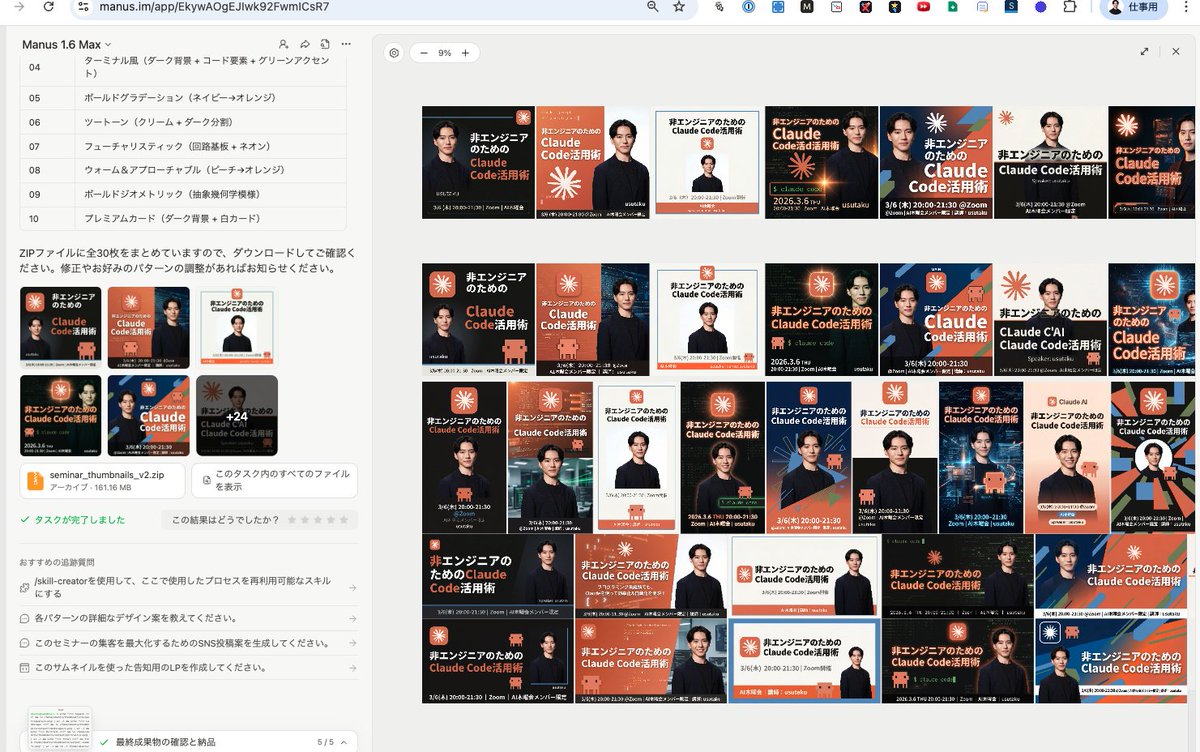Click the share arrow icon in Manus header
Image resolution: width=1200 pixels, height=752 pixels.
[304, 45]
